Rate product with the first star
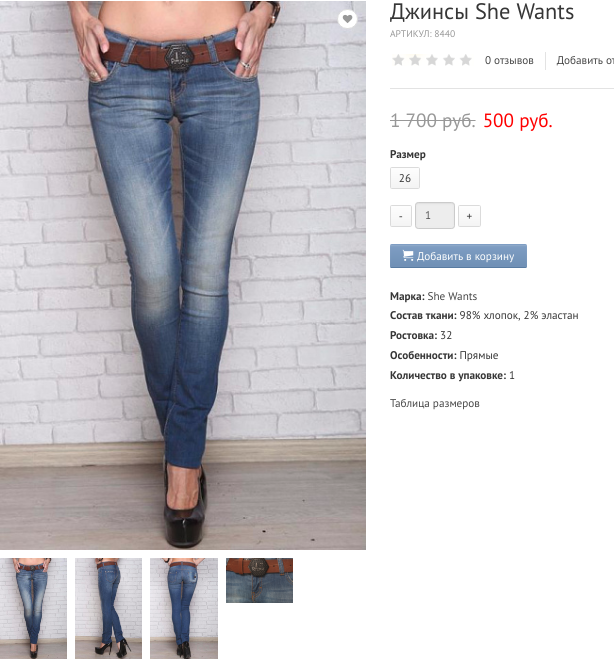Viewport: 614px width, 665px height. click(398, 60)
